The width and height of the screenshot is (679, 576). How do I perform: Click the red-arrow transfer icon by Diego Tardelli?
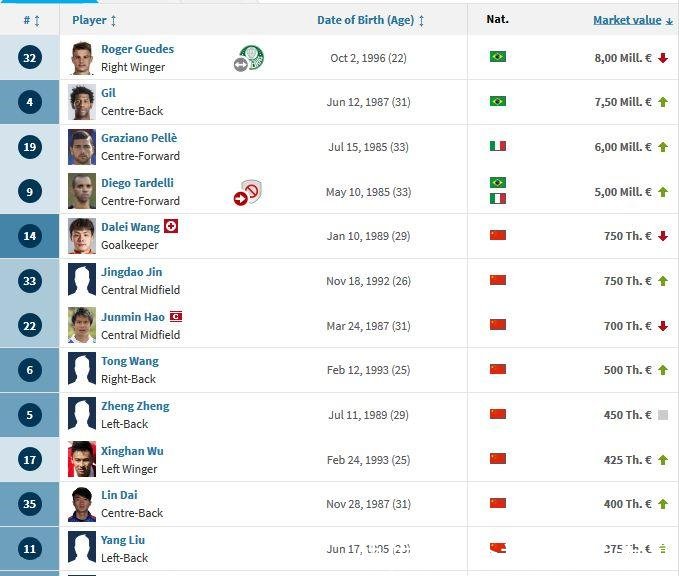tap(241, 198)
